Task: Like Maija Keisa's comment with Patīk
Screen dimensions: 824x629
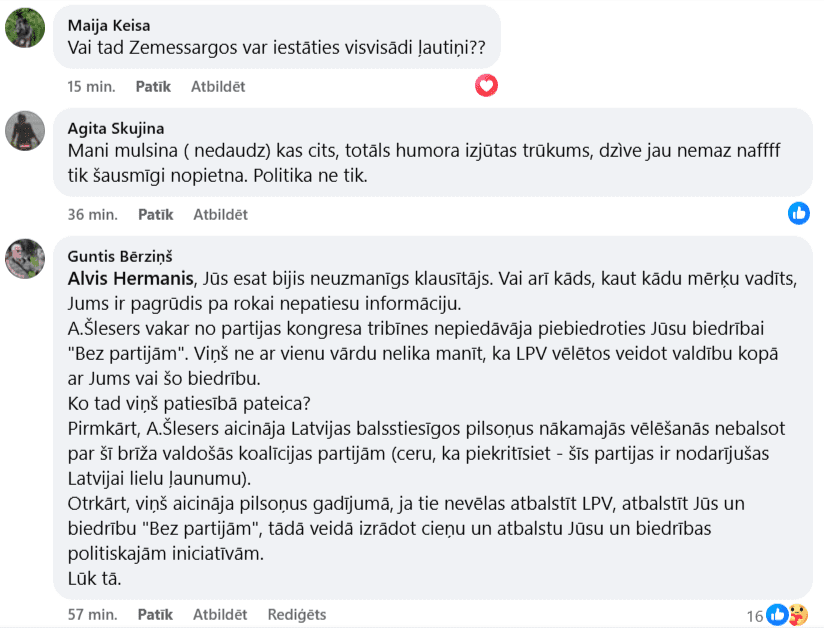Action: 153,87
